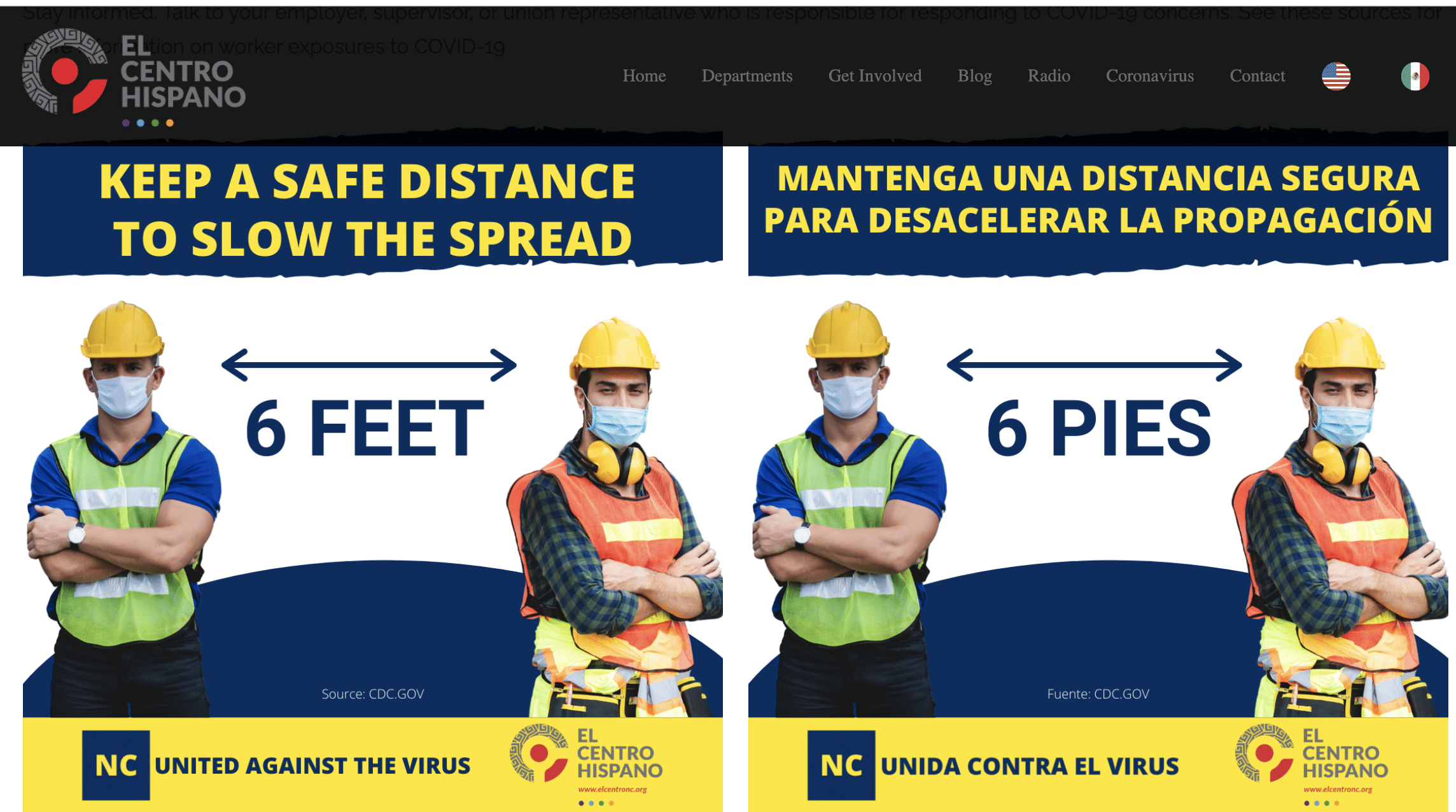Switch language with the Mexico flag icon
This screenshot has height=812, width=1456.
tap(1415, 76)
